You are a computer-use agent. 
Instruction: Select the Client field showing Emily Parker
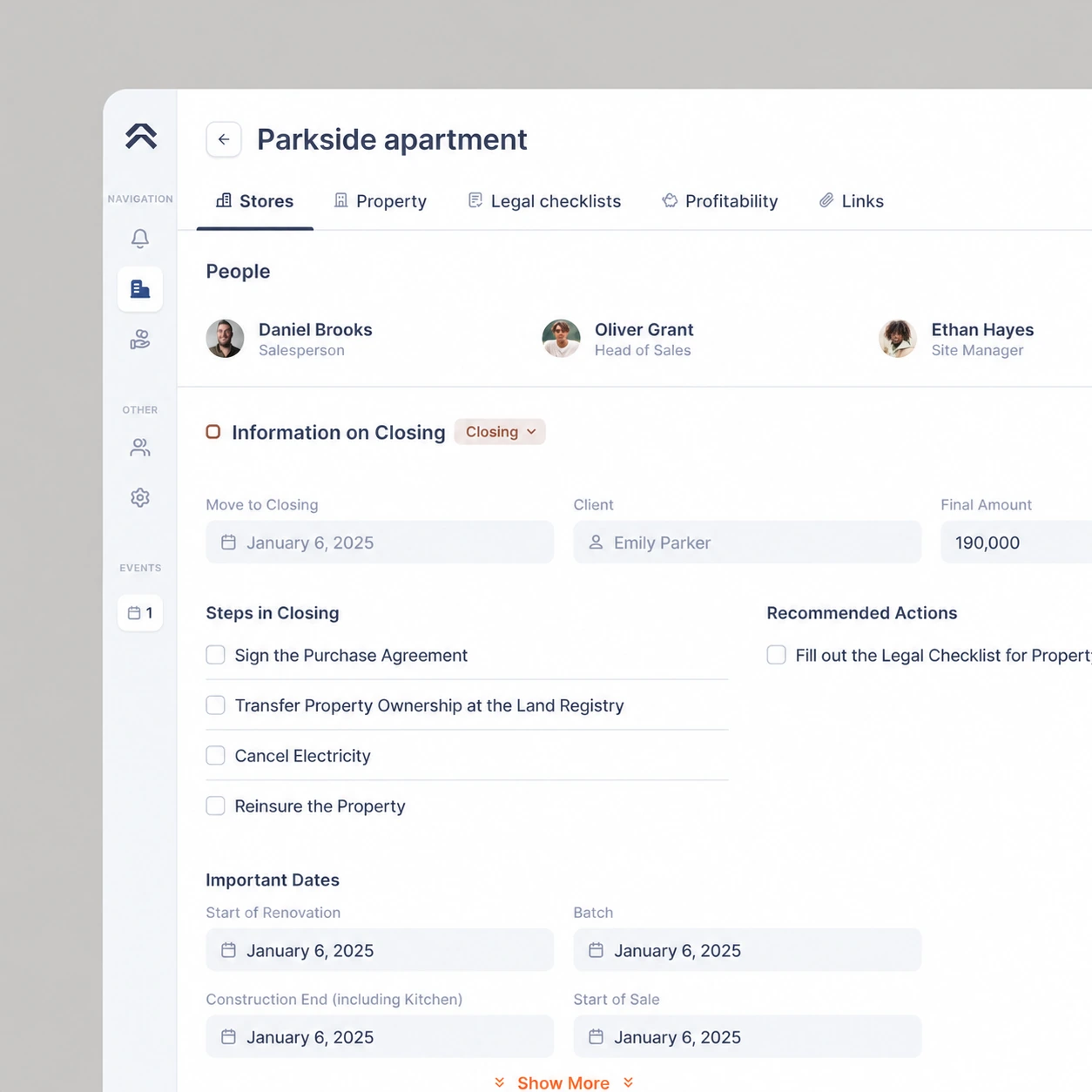[x=747, y=543]
